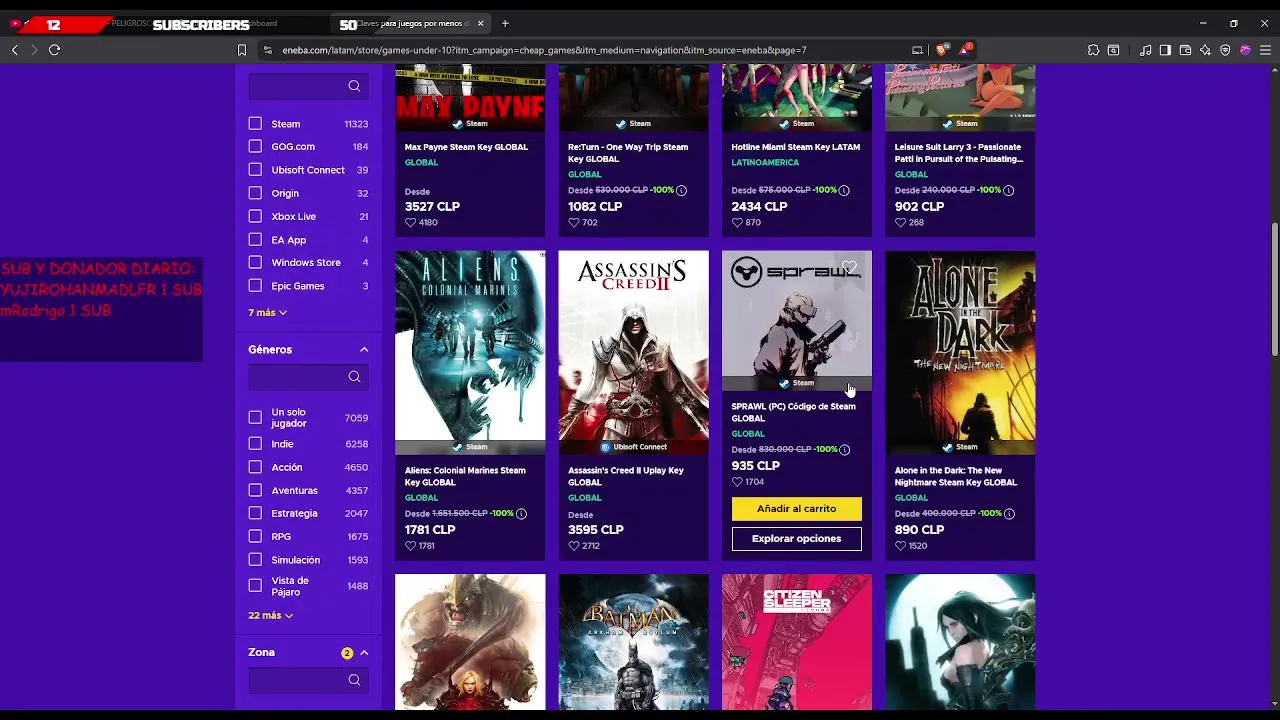This screenshot has width=1280, height=720.
Task: Click 'Explorar opciones' for SPRAWL
Action: tap(796, 539)
